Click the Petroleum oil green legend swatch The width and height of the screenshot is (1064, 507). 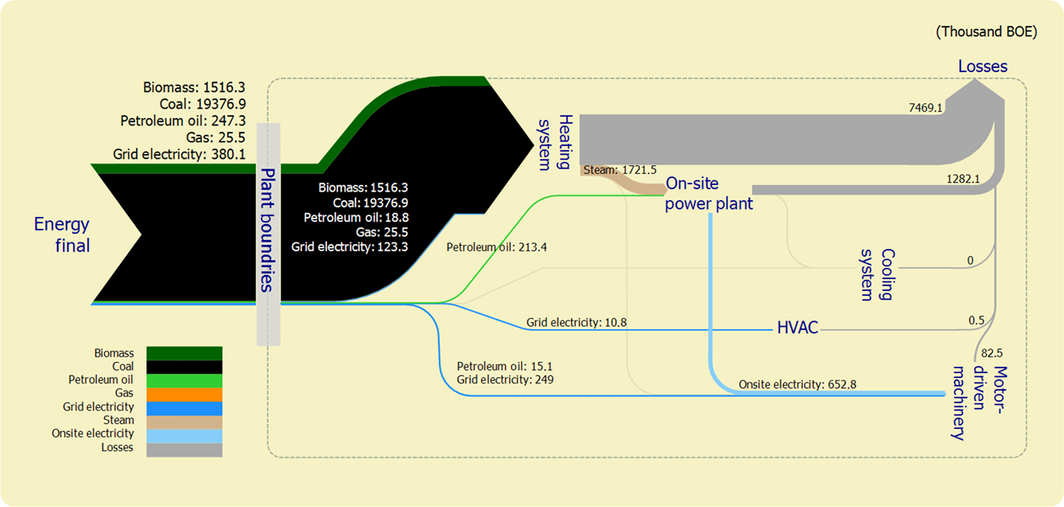[x=184, y=380]
